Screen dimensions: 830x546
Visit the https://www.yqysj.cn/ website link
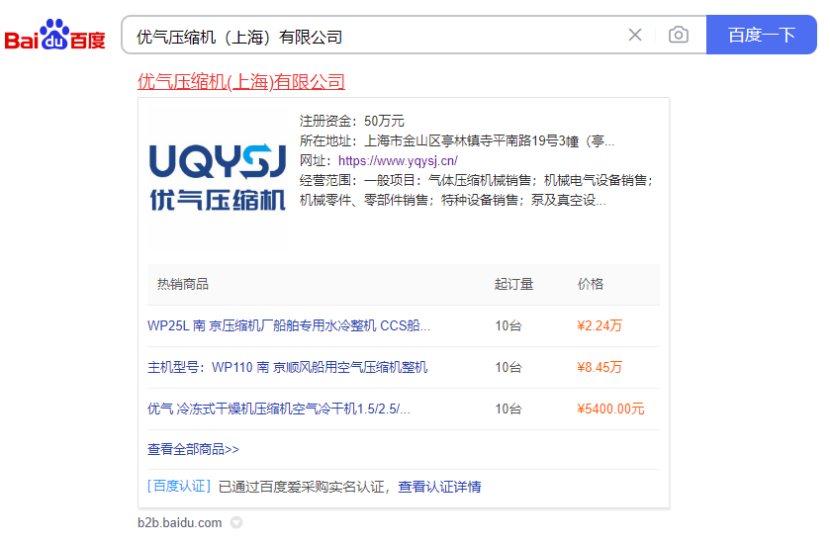pyautogui.click(x=398, y=160)
